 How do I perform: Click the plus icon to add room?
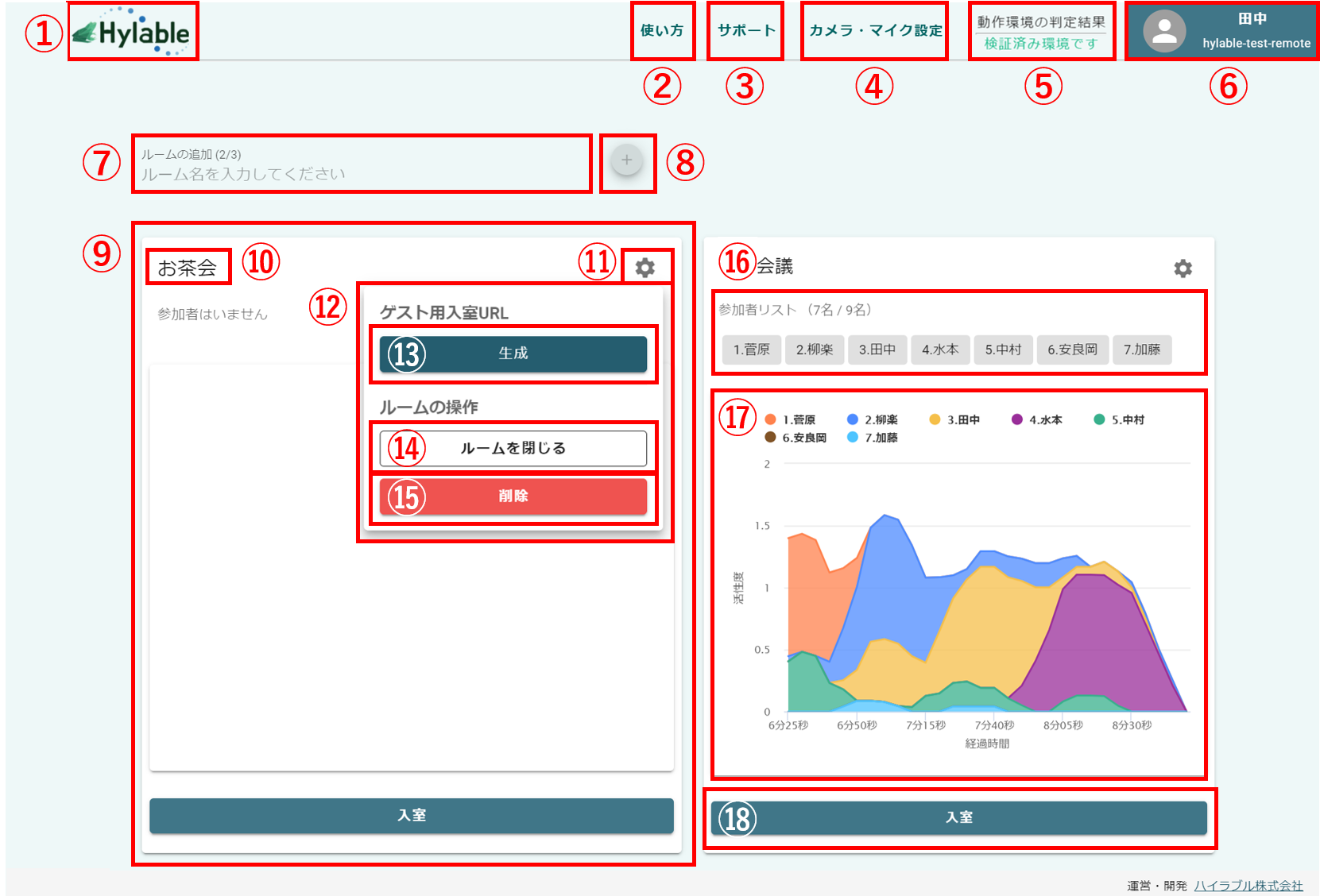pos(627,160)
